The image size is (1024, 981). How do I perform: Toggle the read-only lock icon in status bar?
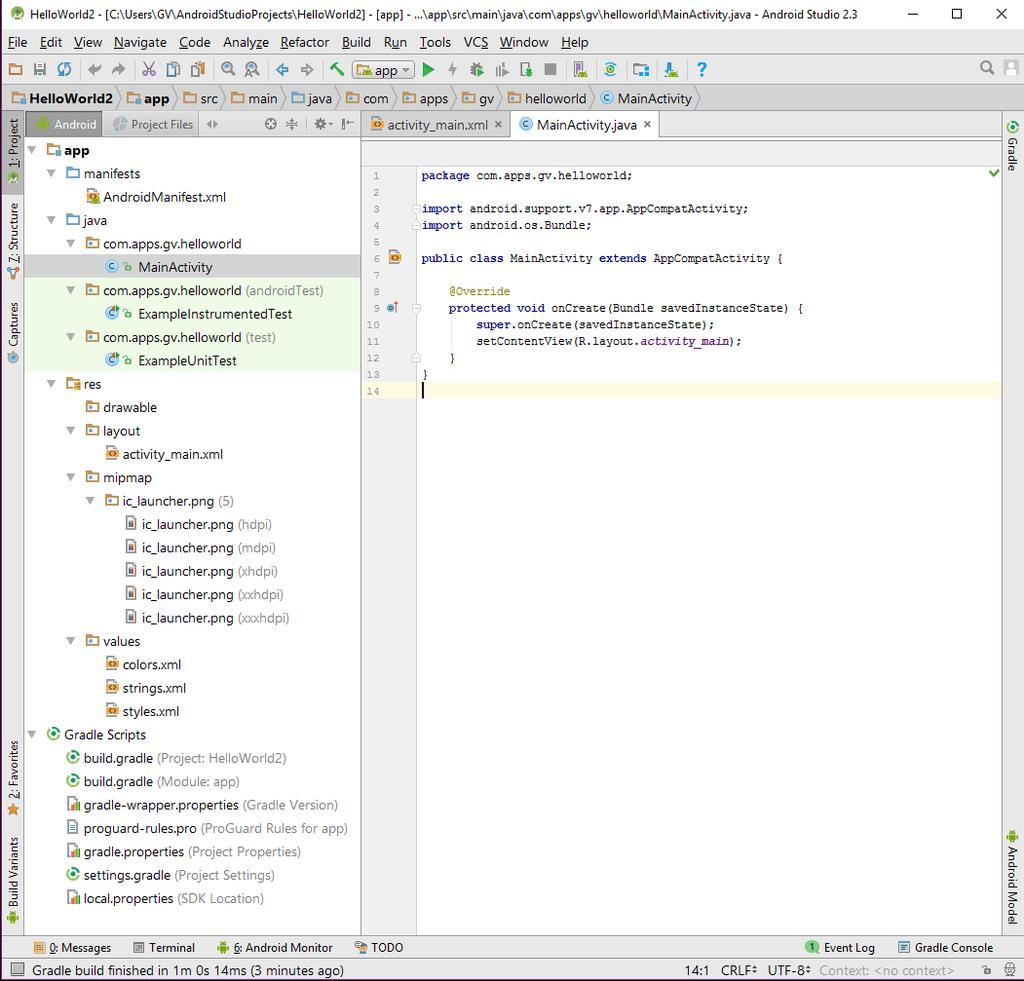point(987,970)
